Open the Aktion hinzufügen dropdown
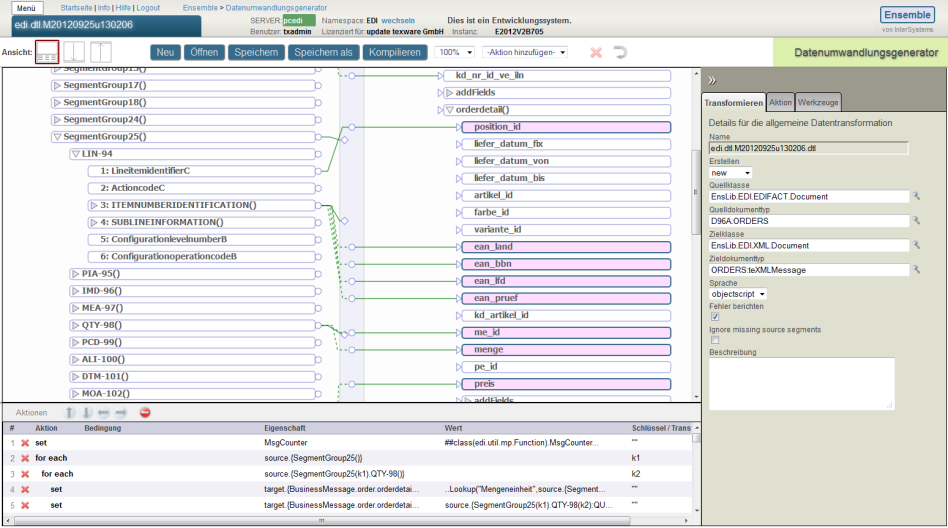Image resolution: width=948 pixels, height=528 pixels. pyautogui.click(x=525, y=52)
